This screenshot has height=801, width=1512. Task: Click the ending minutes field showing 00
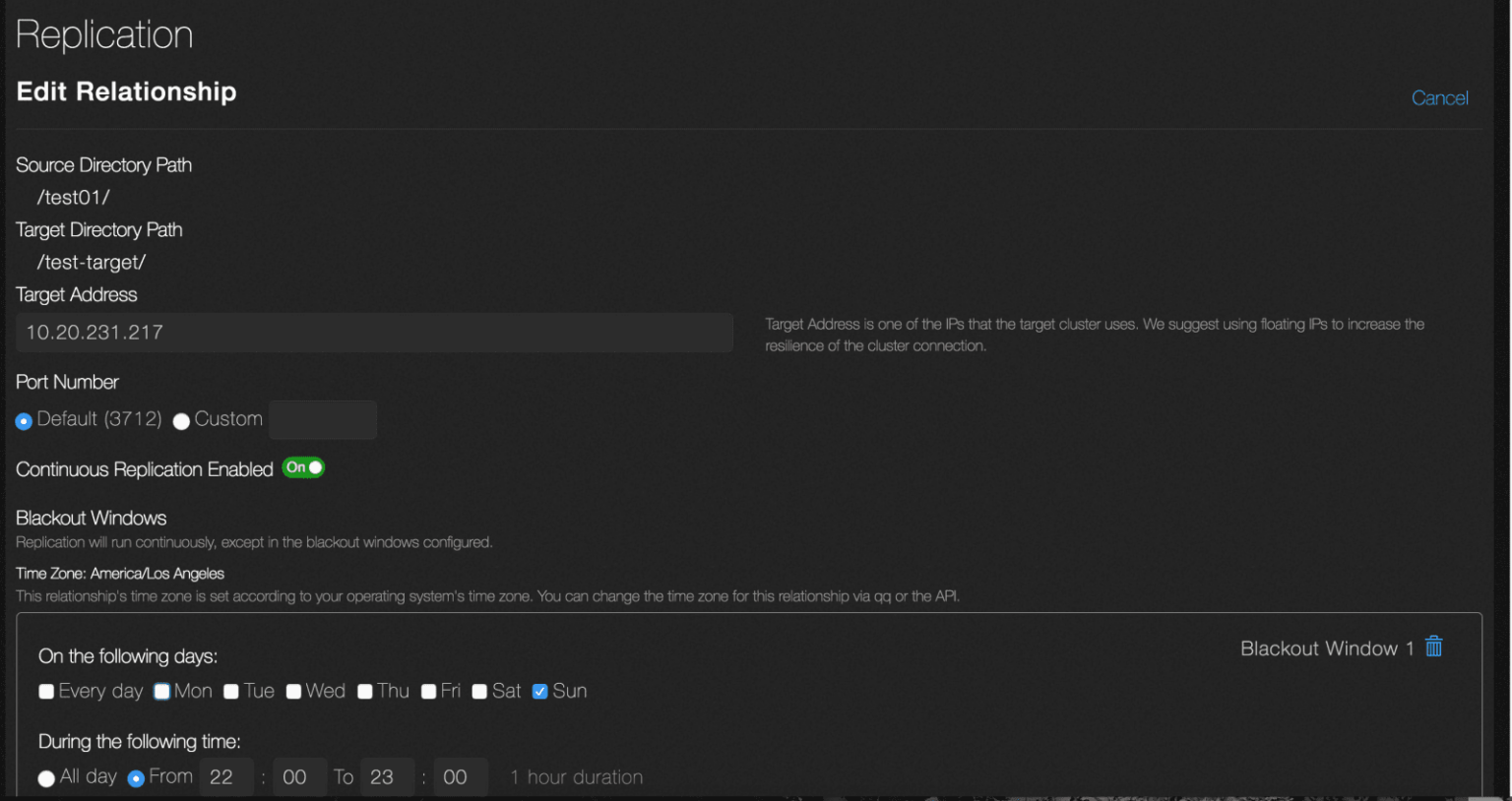460,776
